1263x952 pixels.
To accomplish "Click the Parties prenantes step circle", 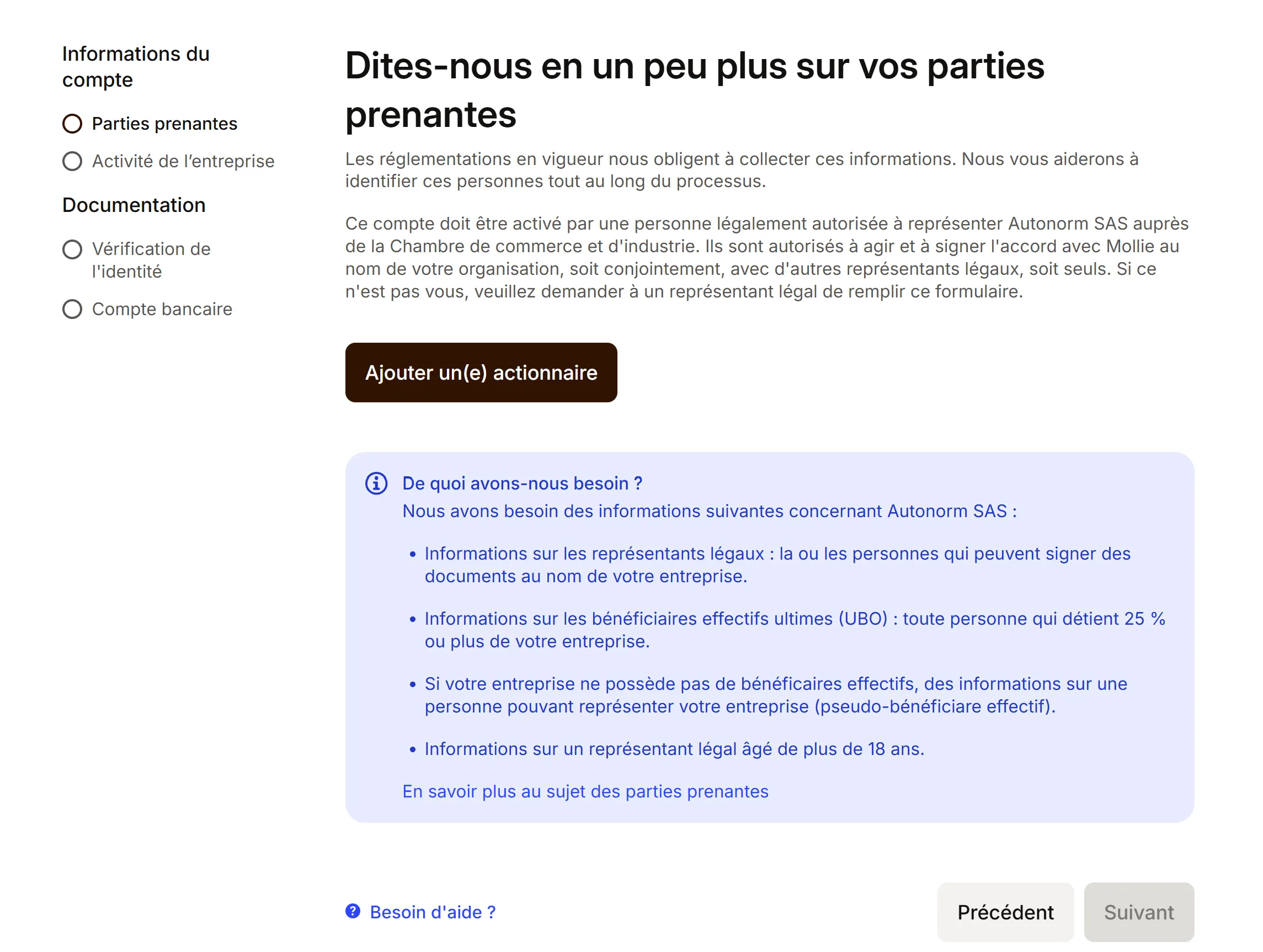I will [72, 124].
